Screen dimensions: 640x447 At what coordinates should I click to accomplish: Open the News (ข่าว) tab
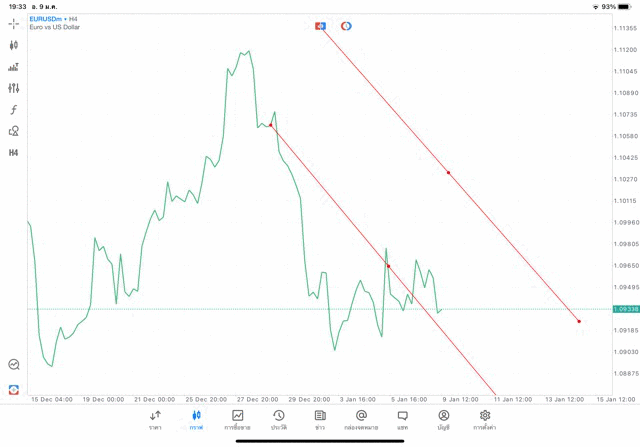pyautogui.click(x=320, y=420)
